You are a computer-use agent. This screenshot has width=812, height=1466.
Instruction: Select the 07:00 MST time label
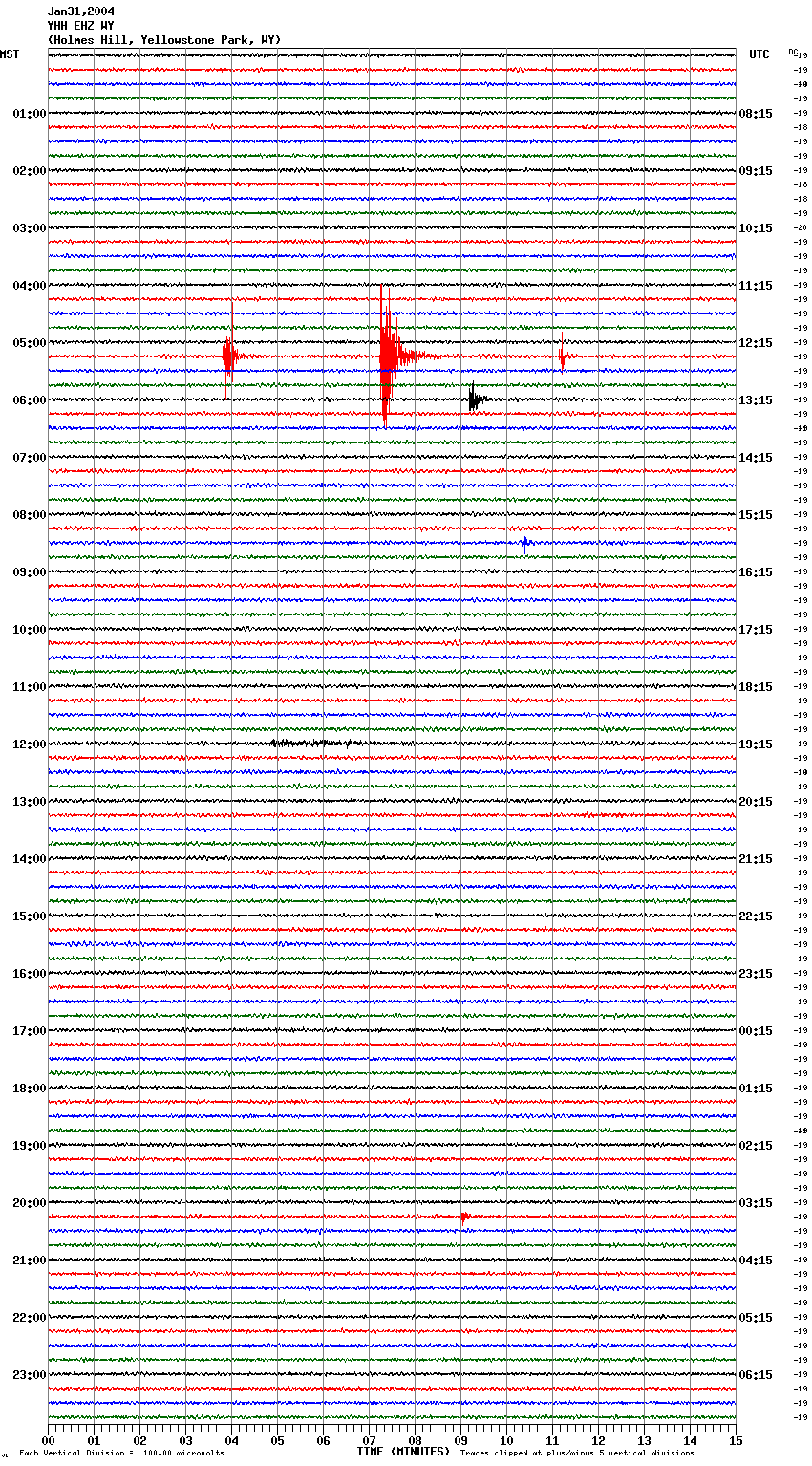pyautogui.click(x=30, y=458)
